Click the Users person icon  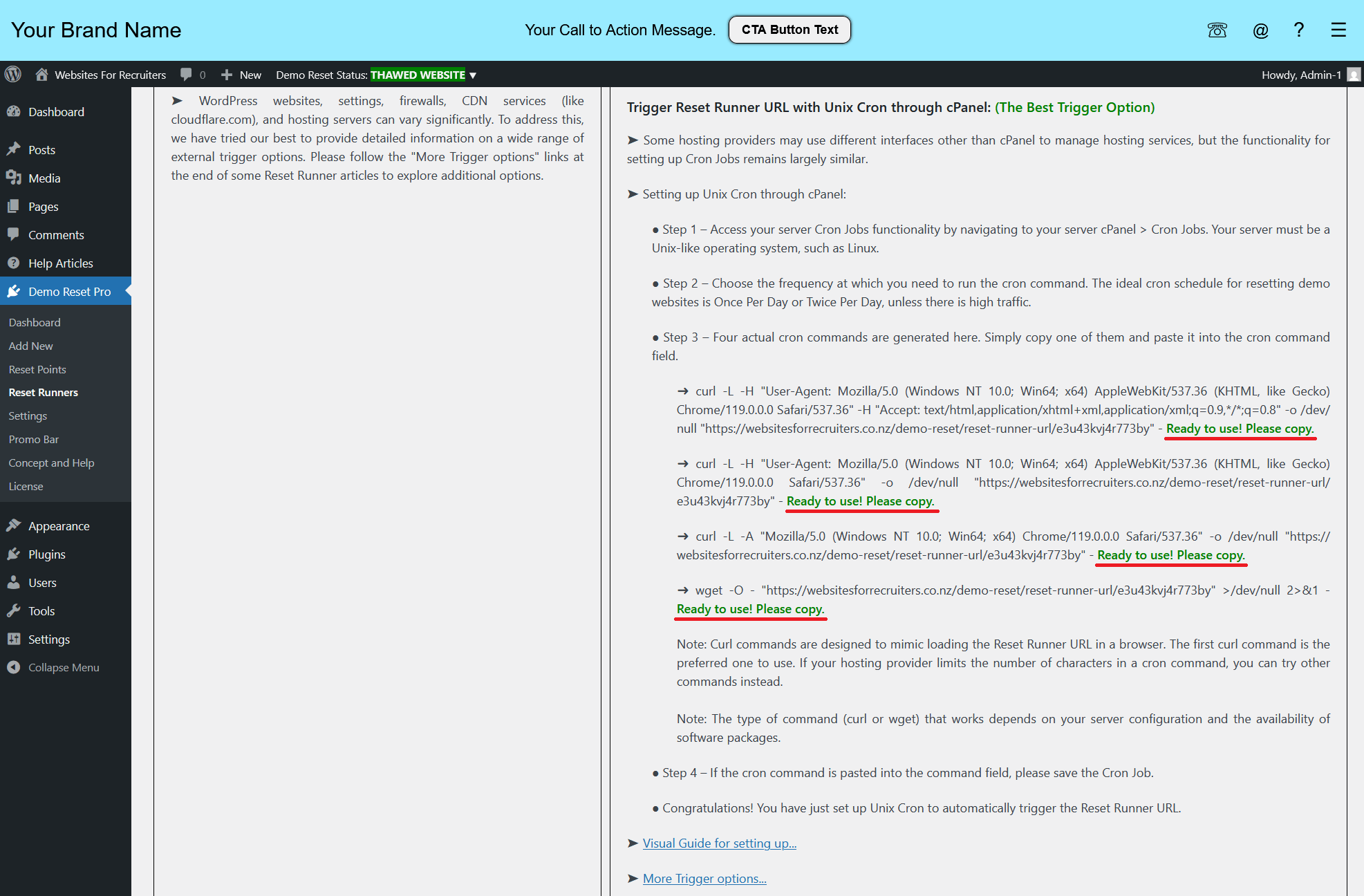(13, 582)
